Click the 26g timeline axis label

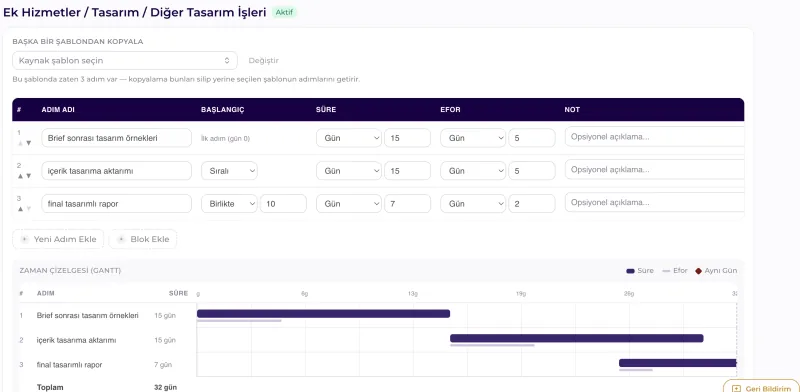point(629,293)
